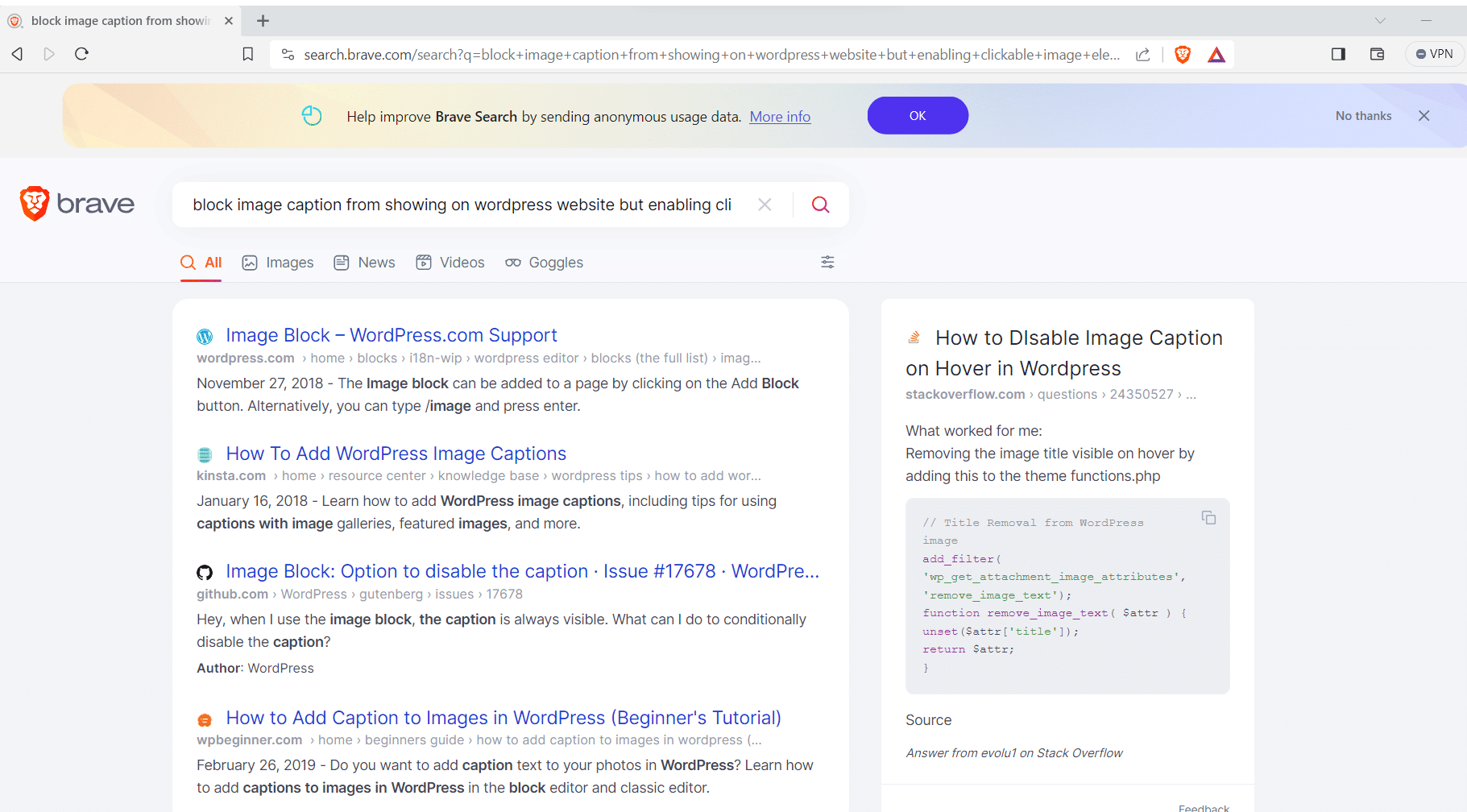Viewport: 1467px width, 812px height.
Task: Switch to the Videos tab
Action: tap(450, 263)
